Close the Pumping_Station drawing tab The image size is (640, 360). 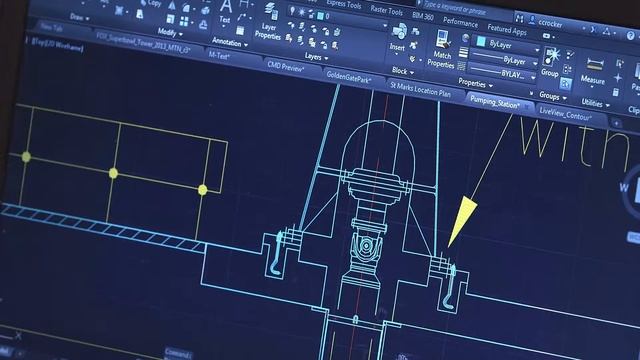(527, 107)
